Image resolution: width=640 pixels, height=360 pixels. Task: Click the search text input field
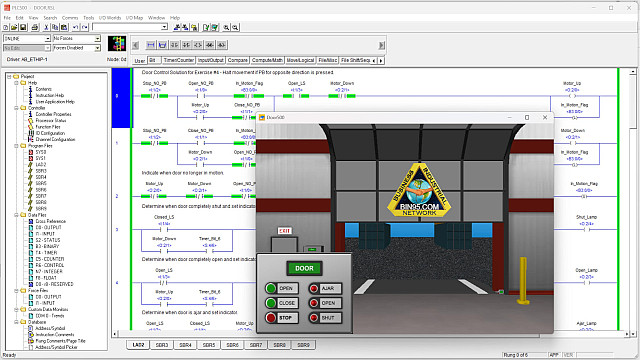click(127, 27)
